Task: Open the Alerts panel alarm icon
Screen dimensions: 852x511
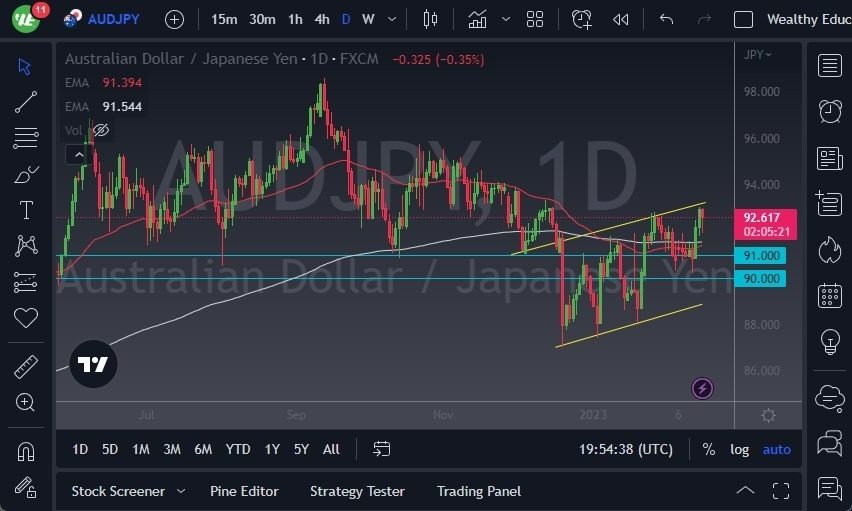Action: coord(830,111)
